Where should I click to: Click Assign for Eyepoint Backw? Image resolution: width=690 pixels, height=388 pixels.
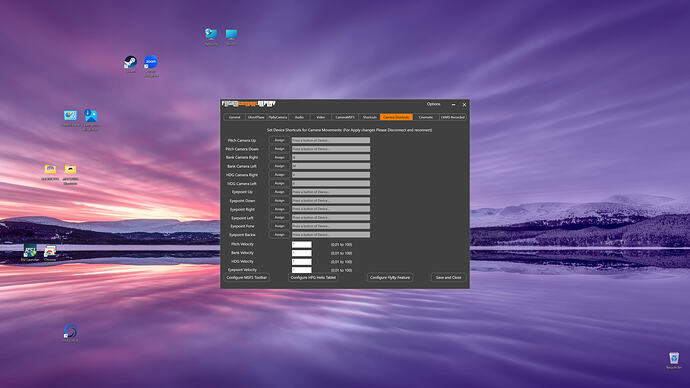point(279,234)
